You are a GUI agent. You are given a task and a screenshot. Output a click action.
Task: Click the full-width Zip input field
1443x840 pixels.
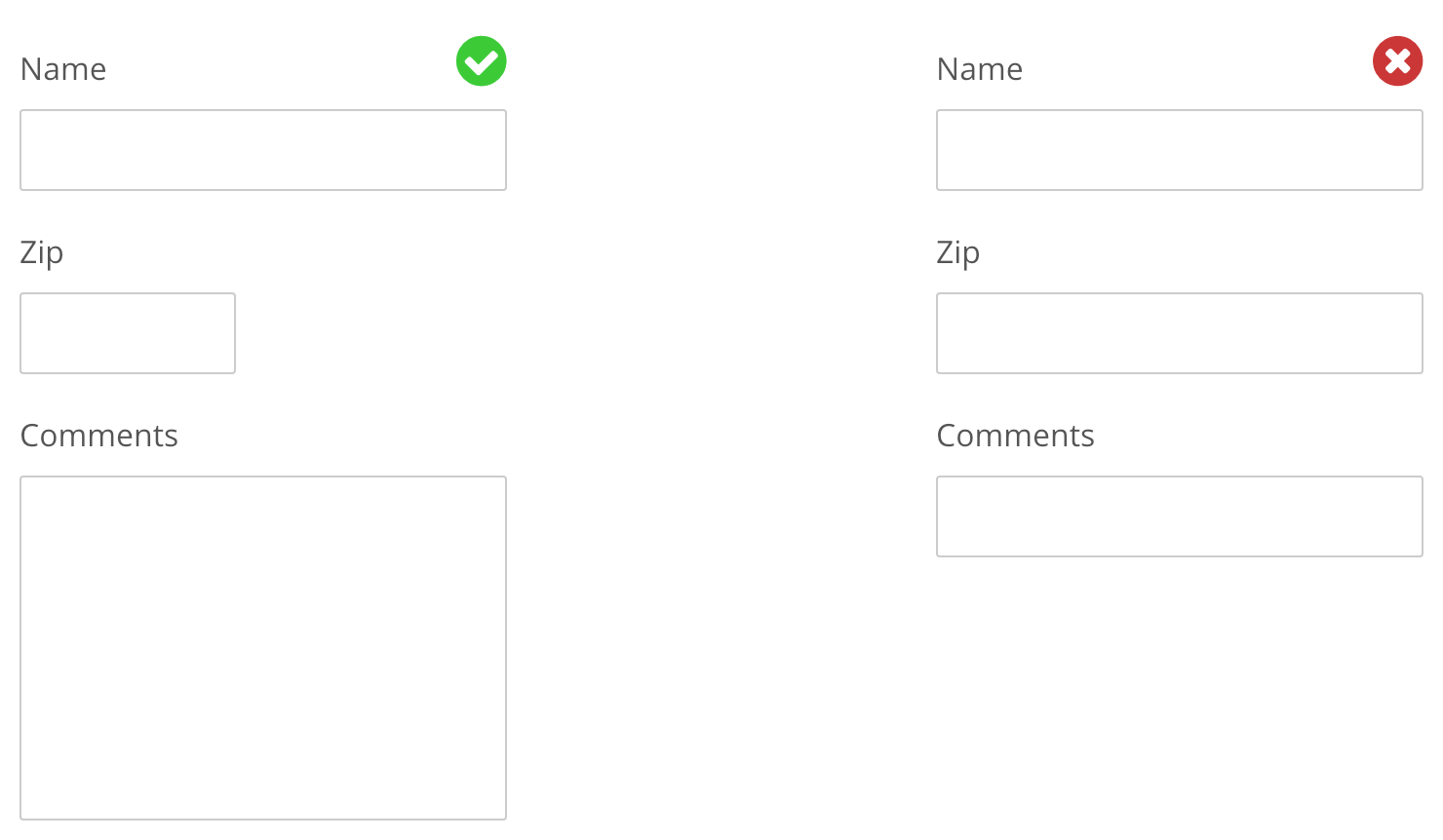click(x=1180, y=333)
